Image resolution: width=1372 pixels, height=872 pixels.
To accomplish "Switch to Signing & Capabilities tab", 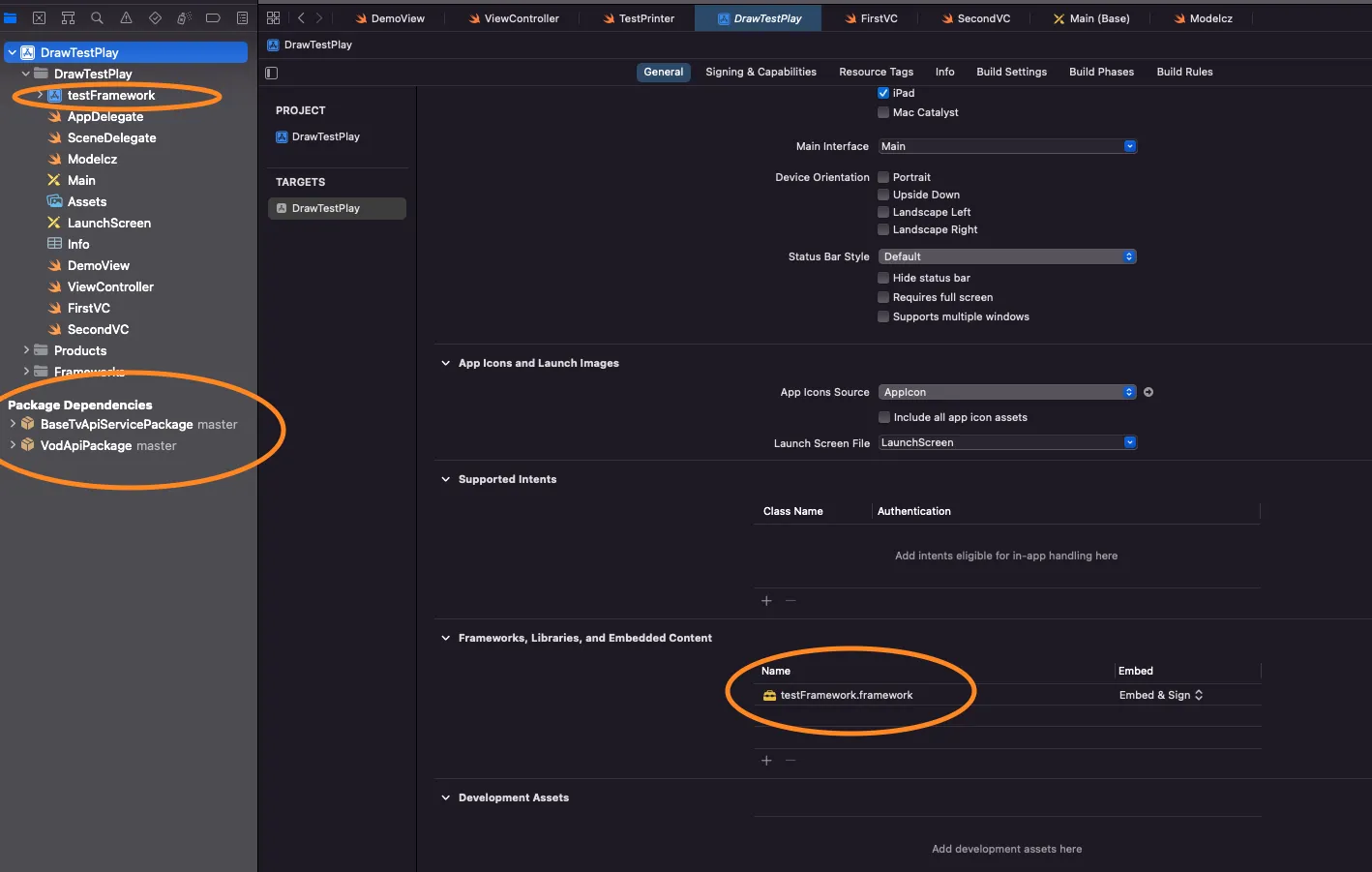I will pyautogui.click(x=761, y=72).
